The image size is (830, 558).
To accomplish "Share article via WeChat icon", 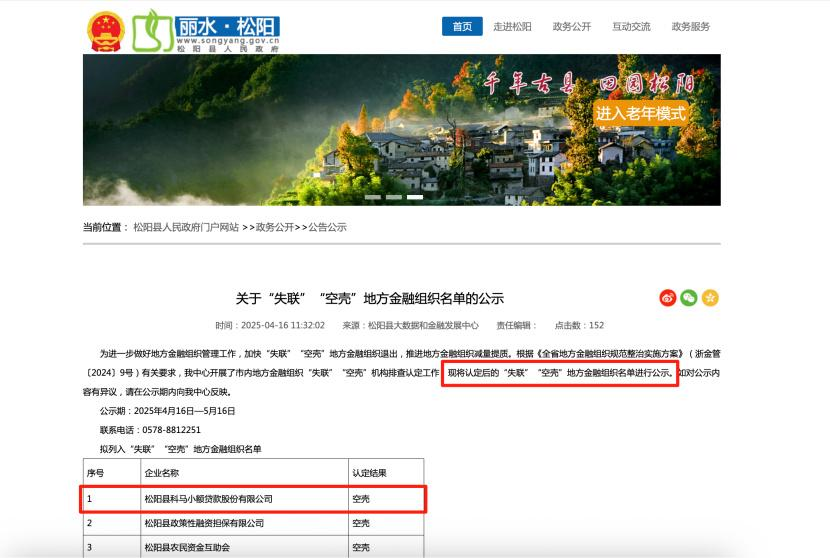I will [x=689, y=298].
